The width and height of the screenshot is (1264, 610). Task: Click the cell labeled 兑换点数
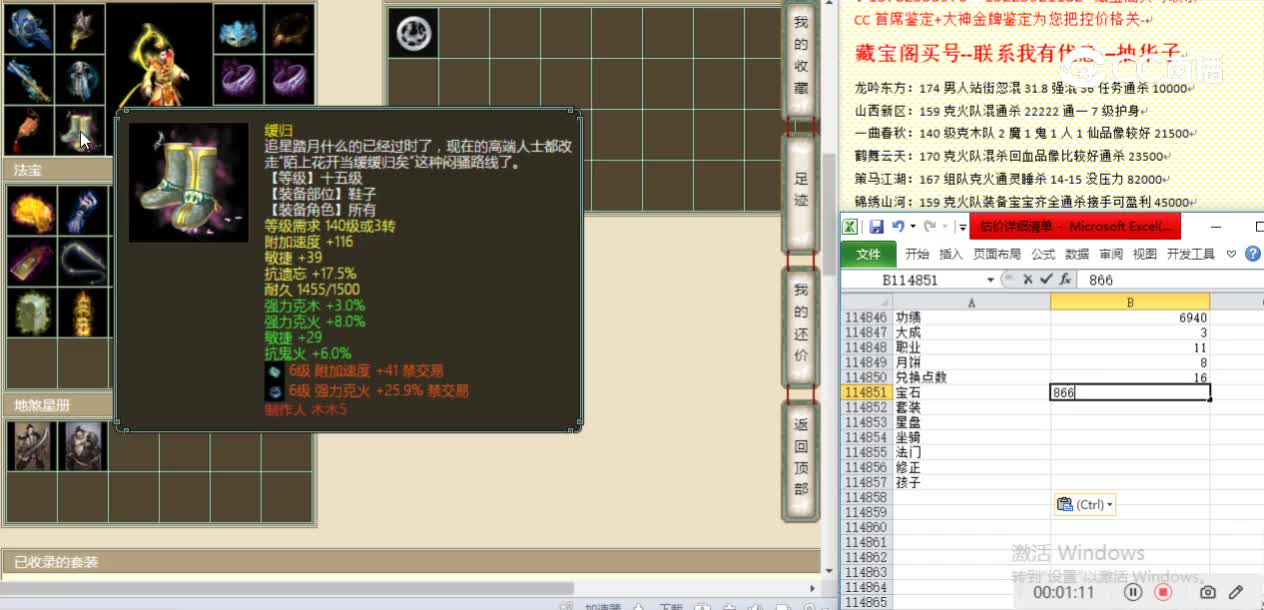[971, 378]
